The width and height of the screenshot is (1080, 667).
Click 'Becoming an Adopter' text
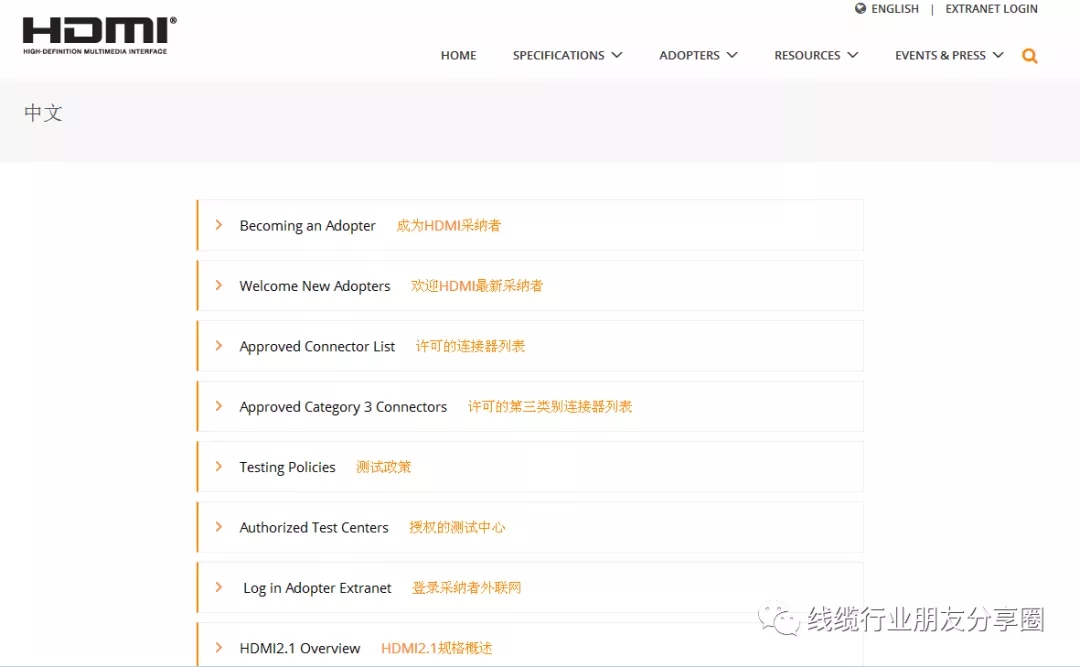coord(307,225)
